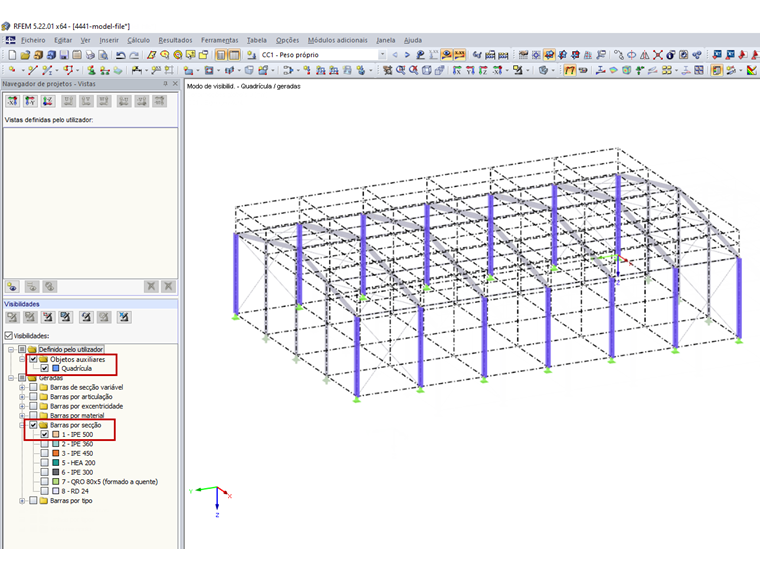Image resolution: width=760 pixels, height=570 pixels.
Task: Click the Save floppy disk icon
Action: click(64, 55)
